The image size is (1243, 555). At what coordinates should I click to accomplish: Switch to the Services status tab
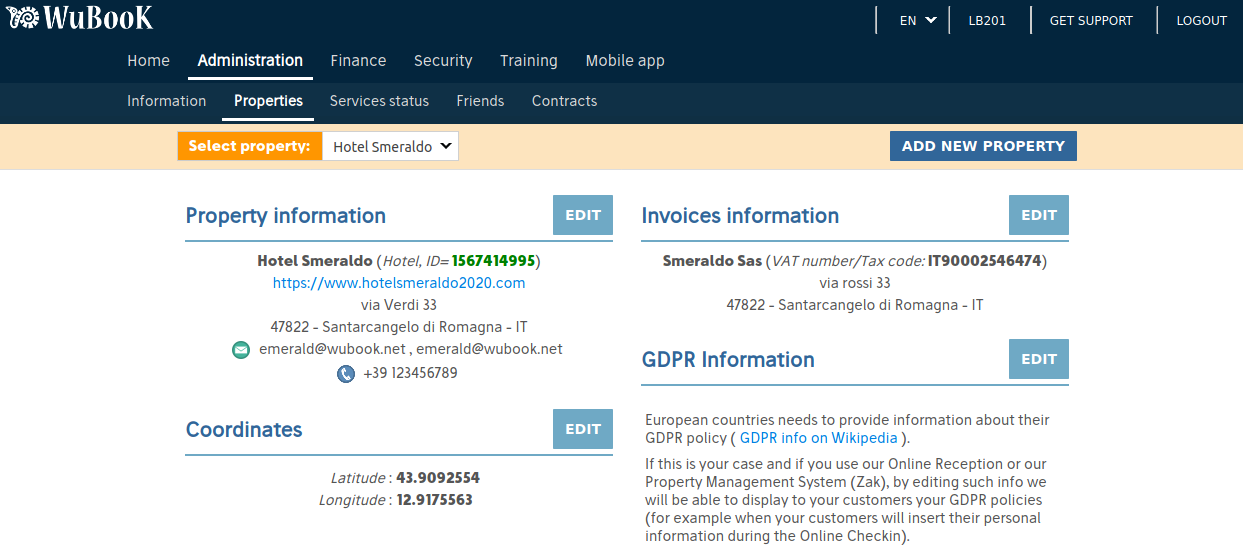coord(379,101)
